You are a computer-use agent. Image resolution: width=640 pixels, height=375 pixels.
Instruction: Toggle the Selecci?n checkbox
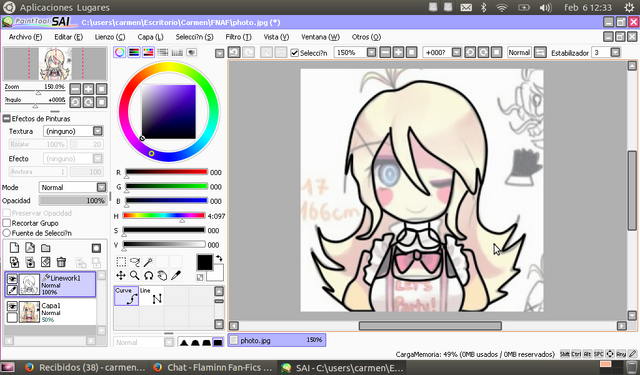(x=294, y=53)
